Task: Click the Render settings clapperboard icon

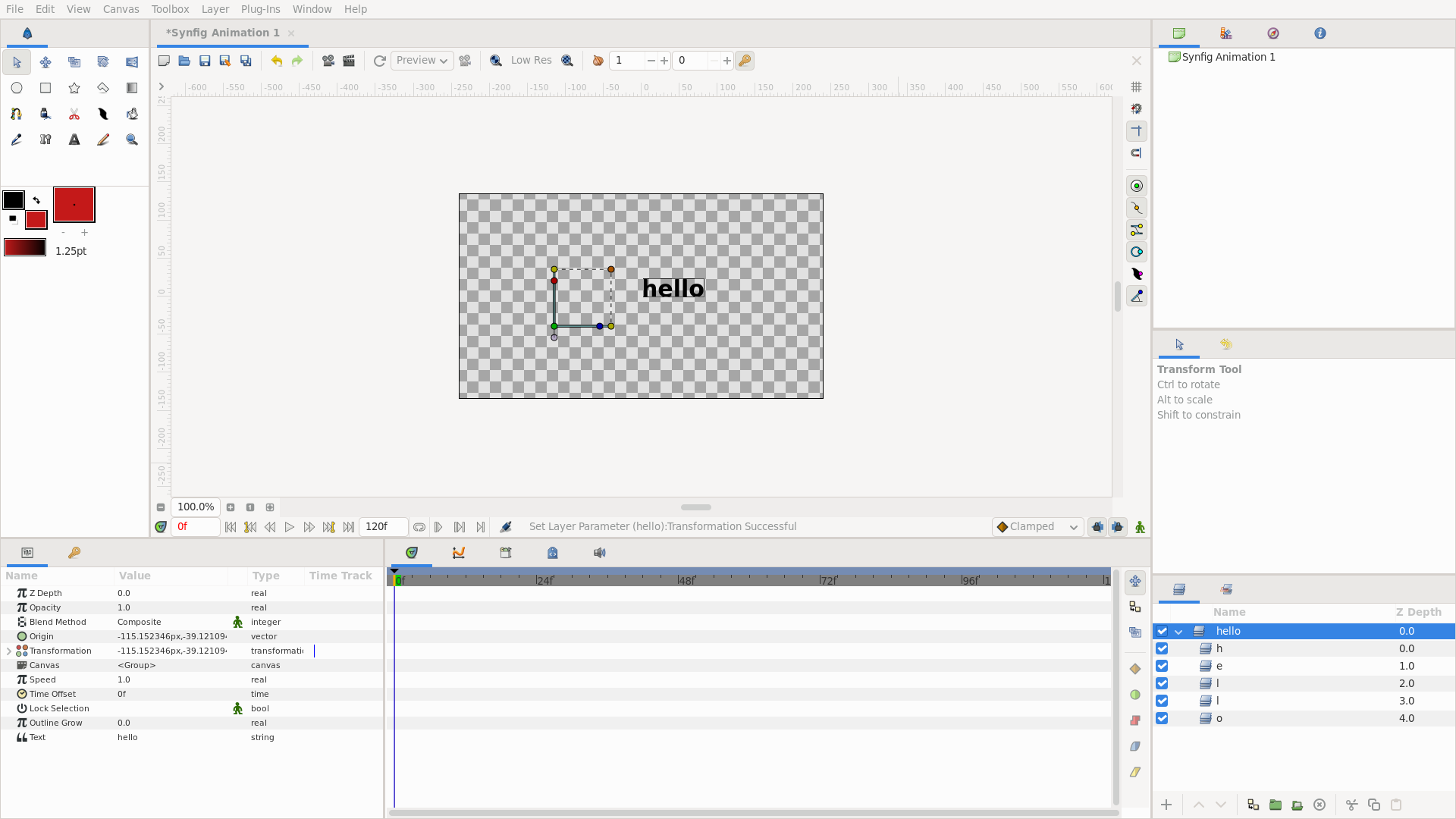Action: coord(349,61)
